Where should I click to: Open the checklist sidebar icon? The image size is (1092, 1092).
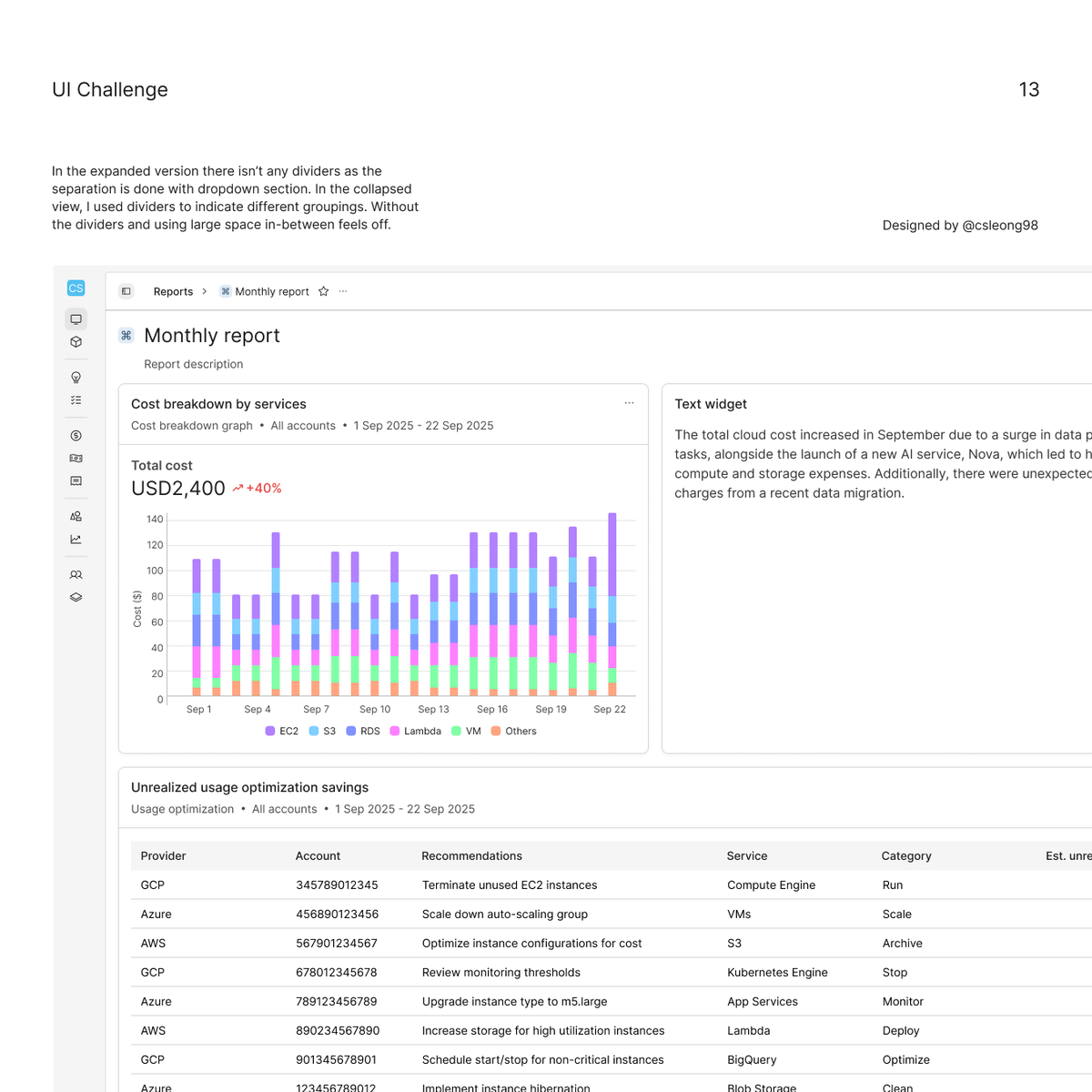(76, 399)
